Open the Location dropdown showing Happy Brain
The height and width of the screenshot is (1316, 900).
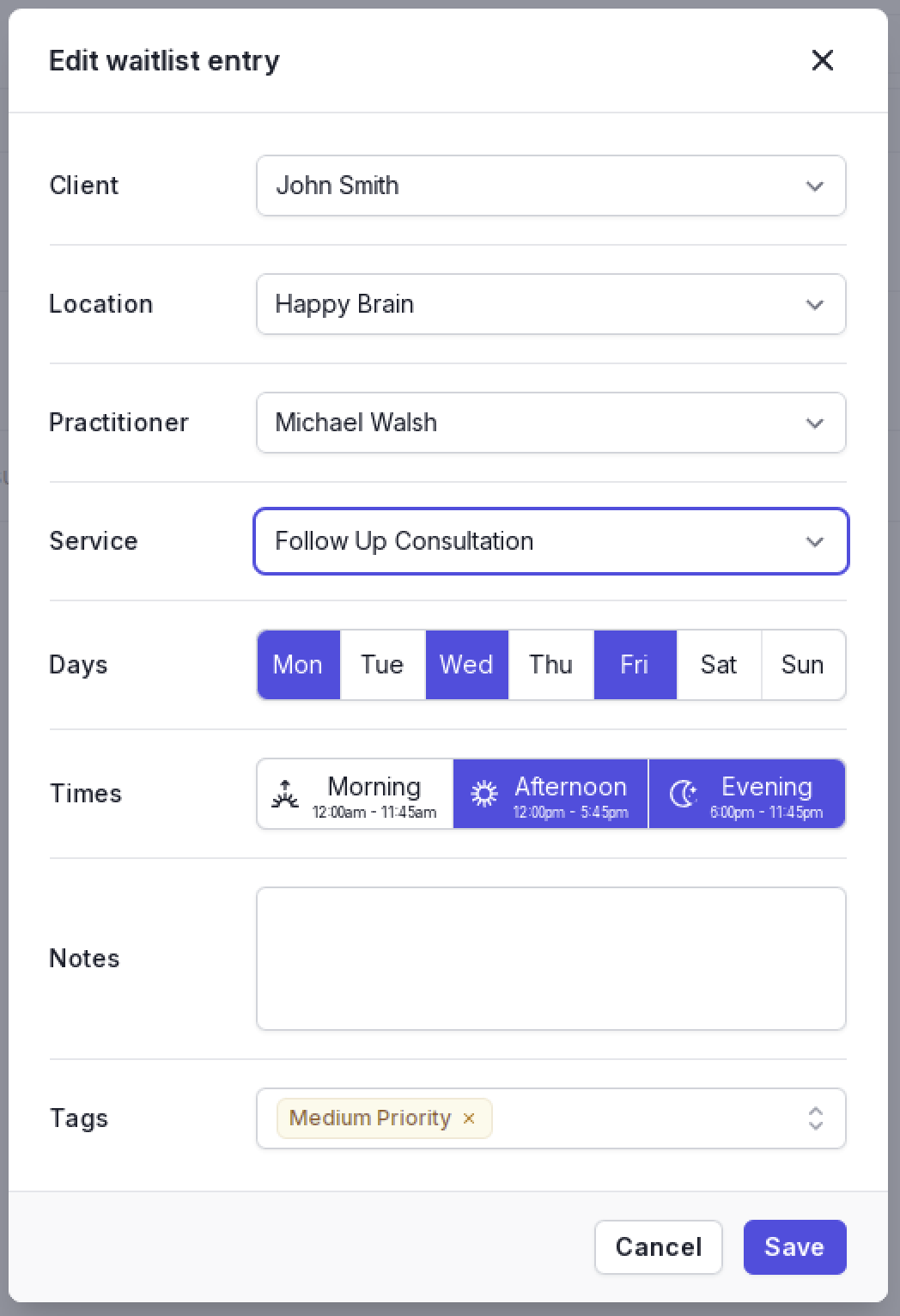[x=551, y=304]
